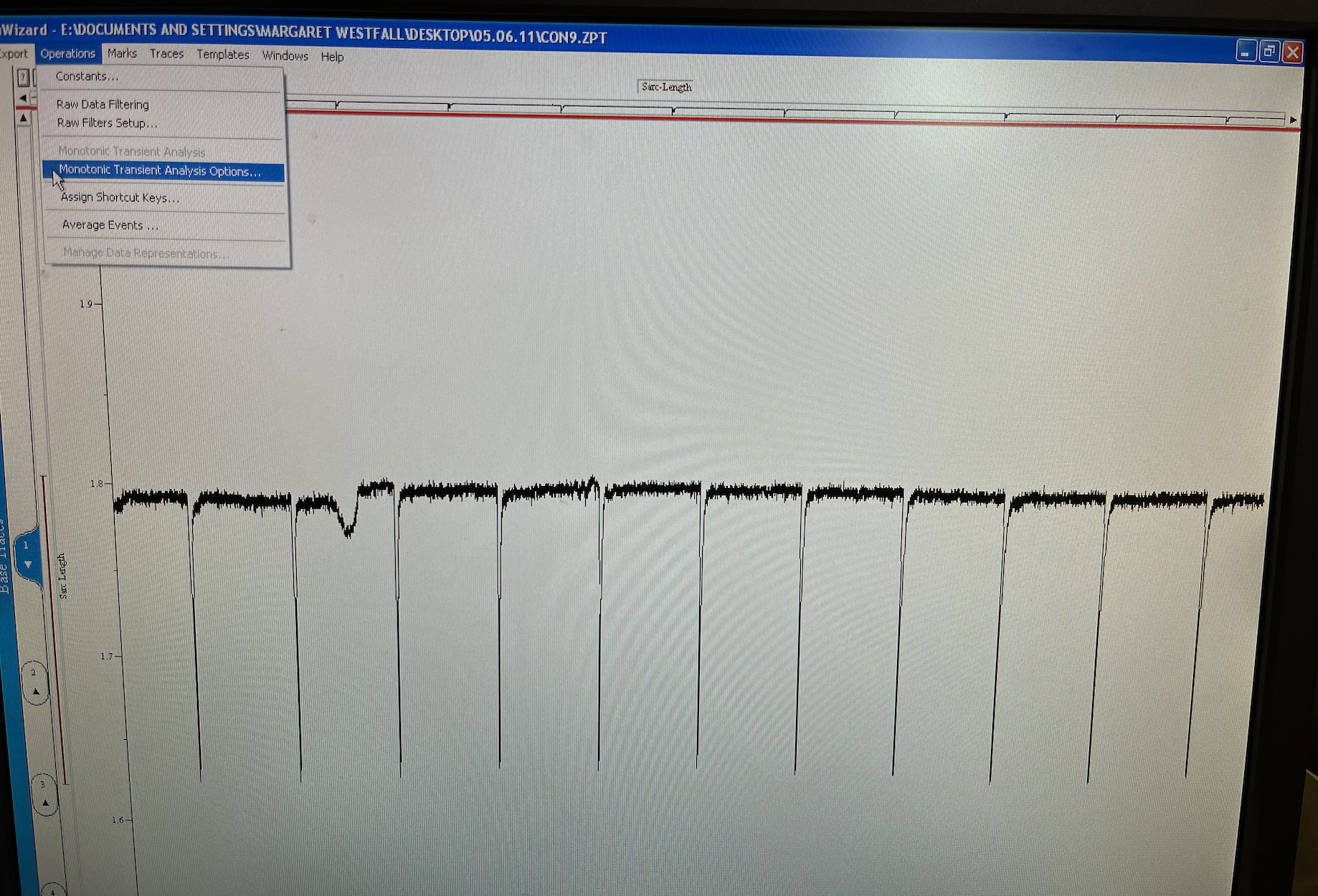1318x896 pixels.
Task: Choose Assign Shortcut Keys... menu entry
Action: pos(120,198)
